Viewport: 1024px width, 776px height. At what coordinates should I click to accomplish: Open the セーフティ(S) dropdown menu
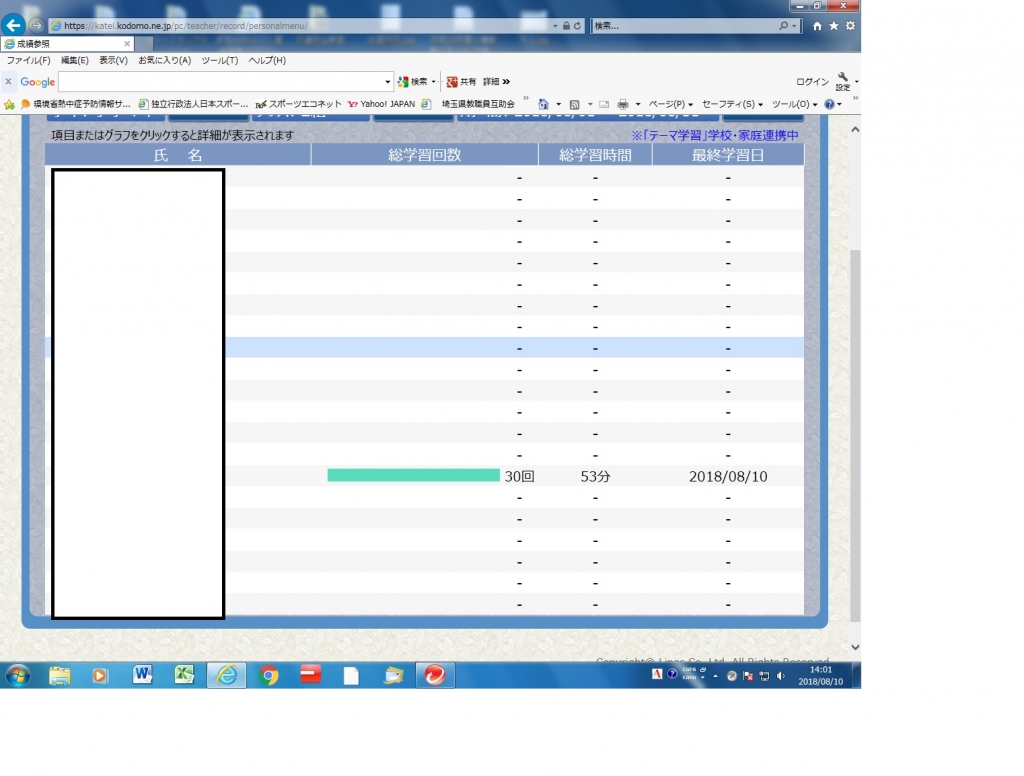coord(732,104)
